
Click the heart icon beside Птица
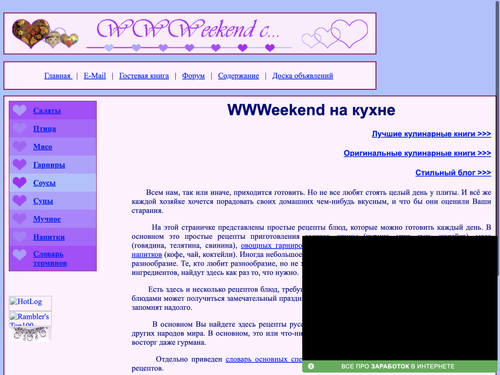[20, 128]
